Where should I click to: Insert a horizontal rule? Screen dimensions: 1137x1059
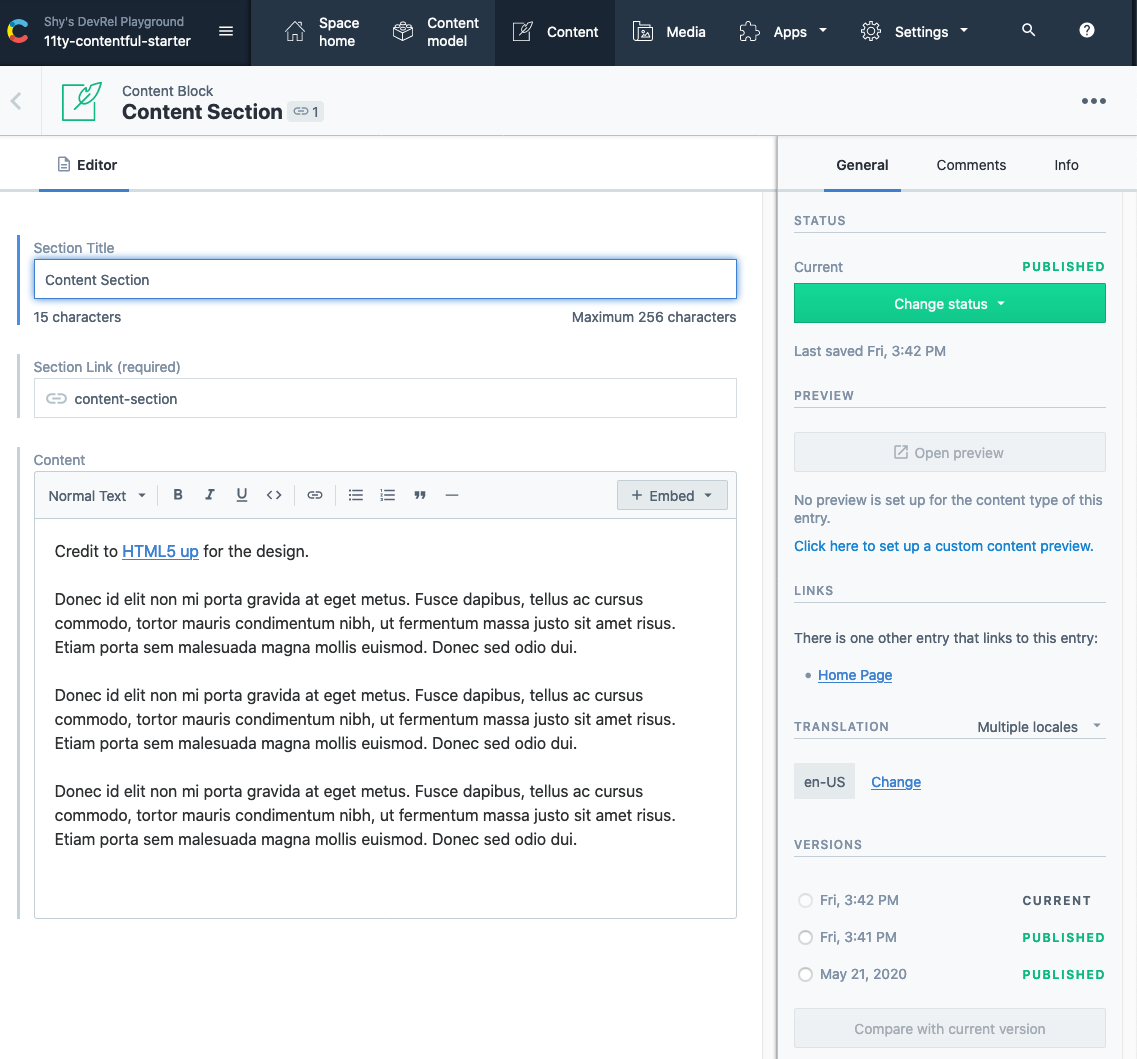click(x=452, y=495)
